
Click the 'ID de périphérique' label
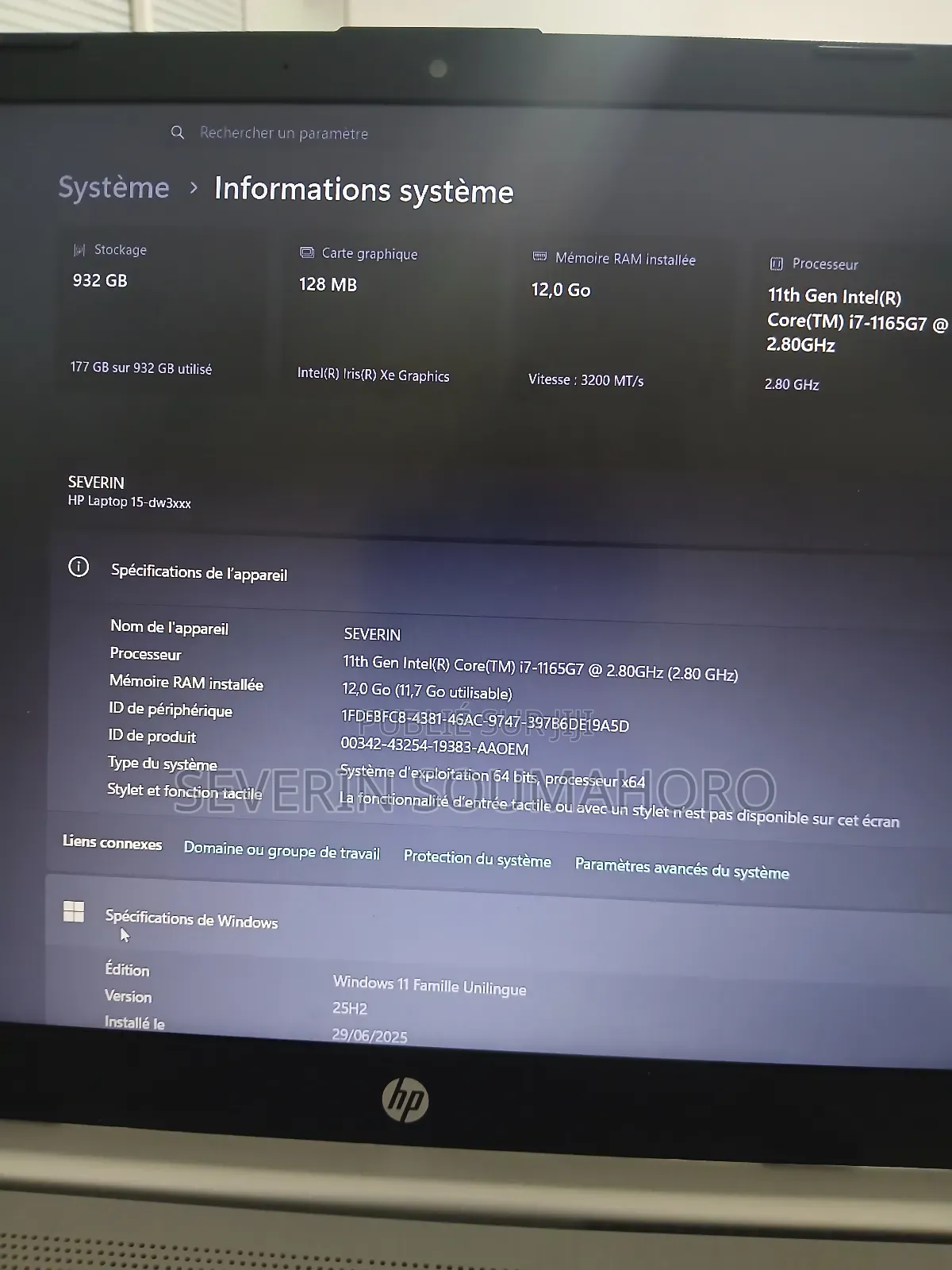pyautogui.click(x=171, y=710)
